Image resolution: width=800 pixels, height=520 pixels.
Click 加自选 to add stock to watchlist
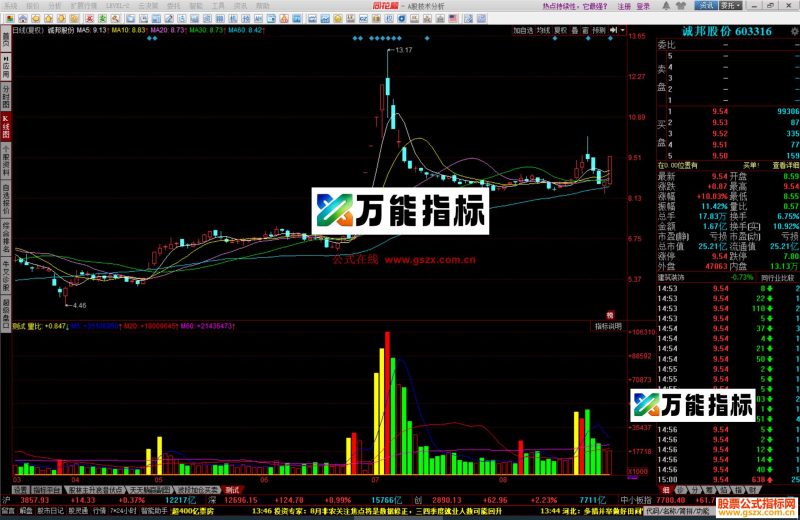pos(523,31)
